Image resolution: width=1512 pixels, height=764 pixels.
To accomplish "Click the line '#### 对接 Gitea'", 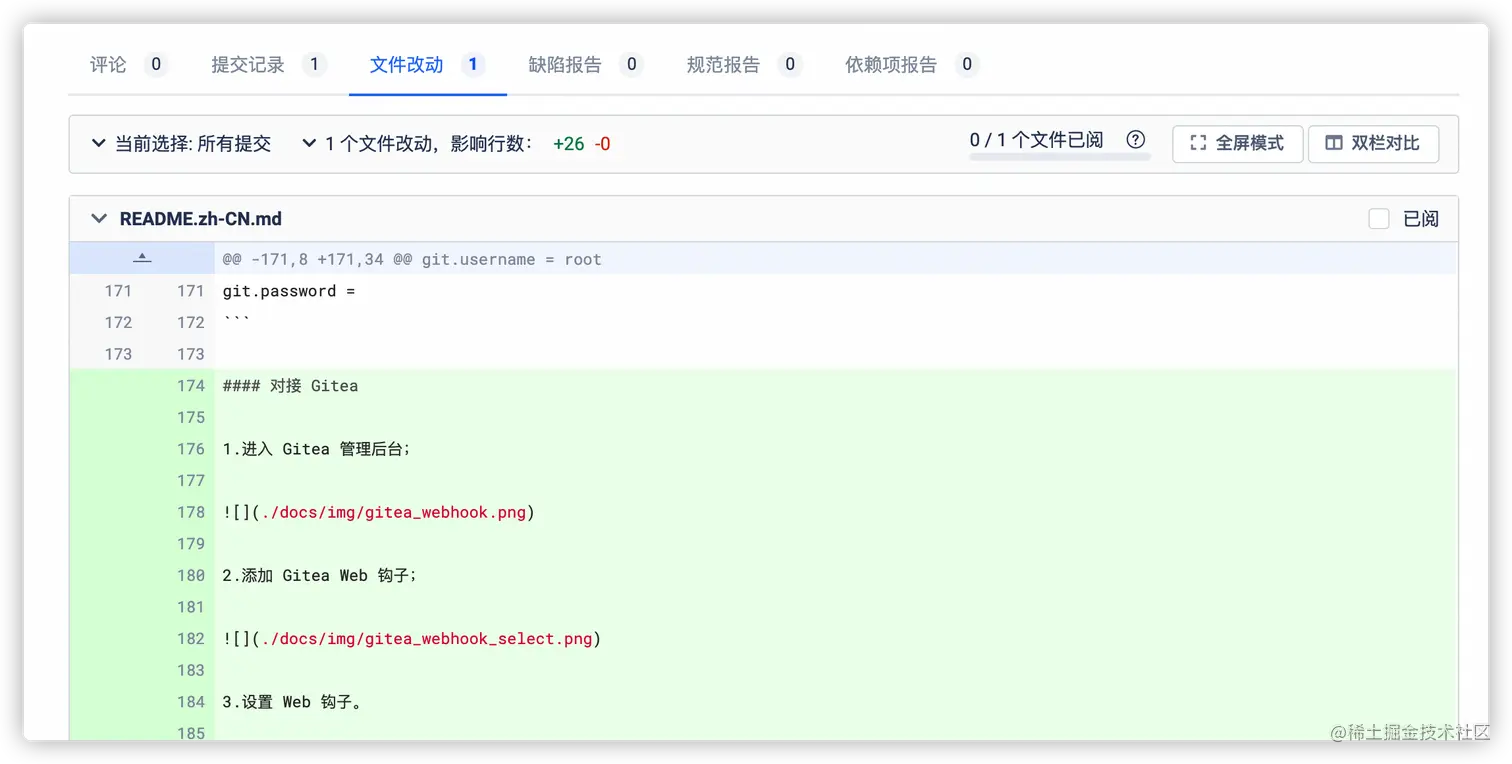I will point(290,386).
